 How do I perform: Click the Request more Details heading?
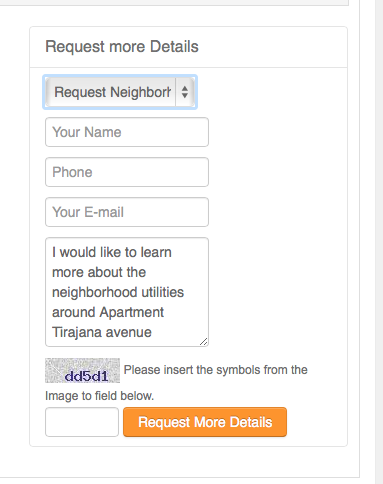(x=122, y=47)
